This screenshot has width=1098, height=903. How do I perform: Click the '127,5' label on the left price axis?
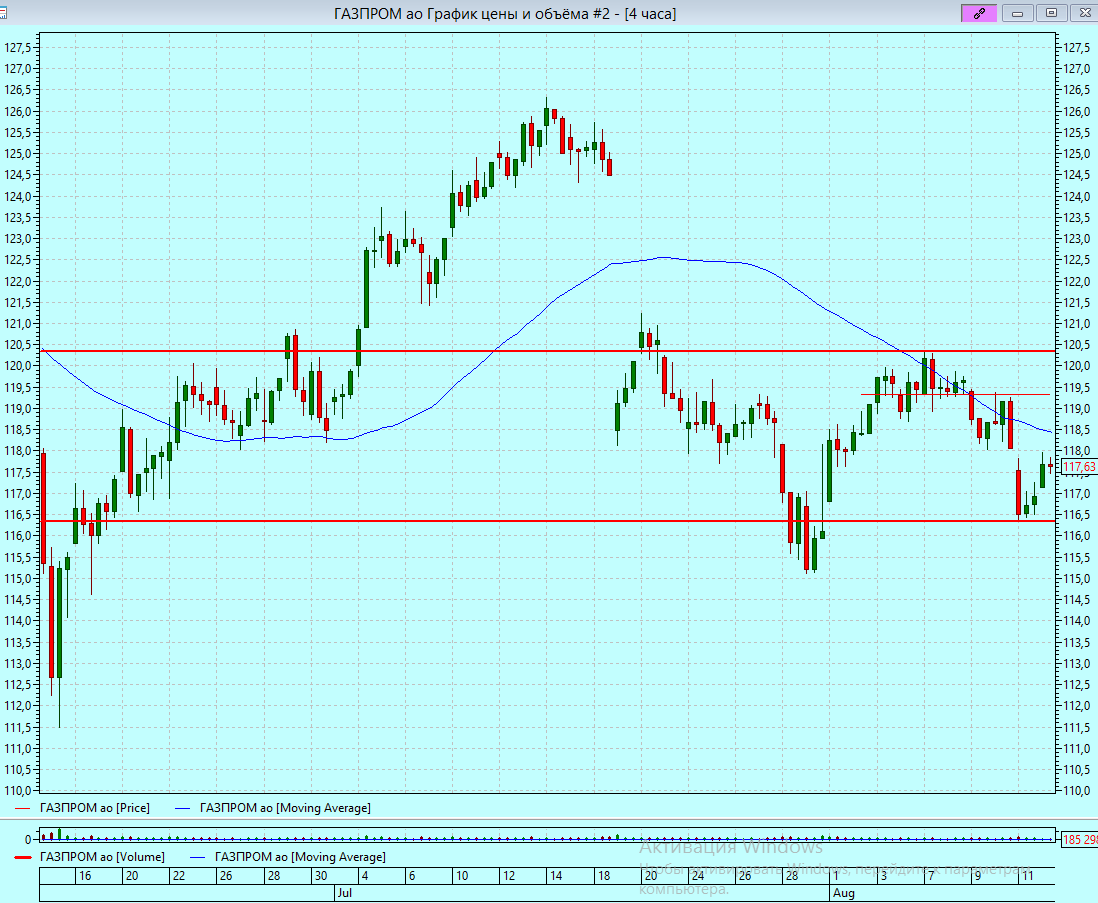[x=18, y=48]
